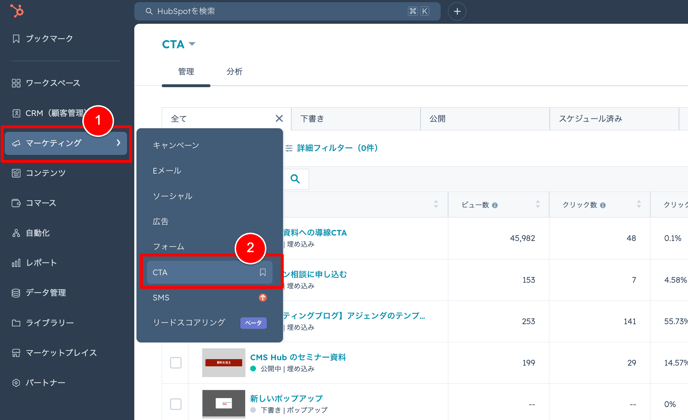Open the 資料への導線CTA link
Viewport: 688px width, 420px height.
coord(315,233)
